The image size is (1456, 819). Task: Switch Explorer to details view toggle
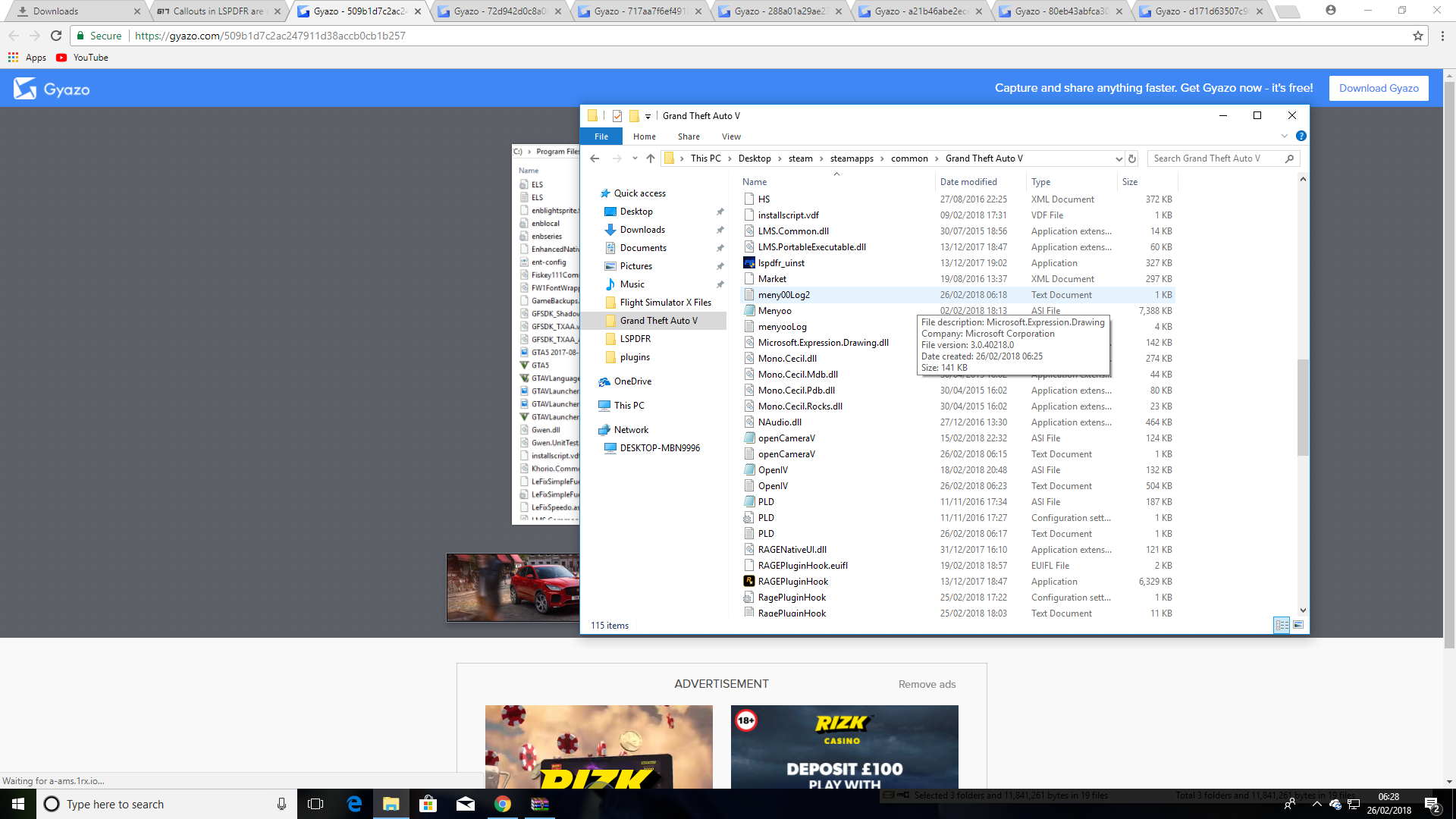pyautogui.click(x=1282, y=625)
